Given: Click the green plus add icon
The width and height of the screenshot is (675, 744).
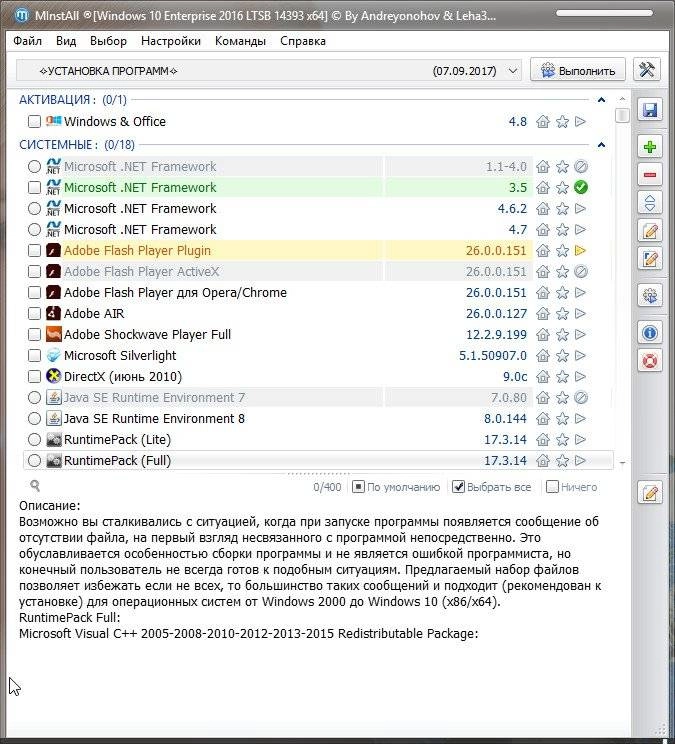Looking at the screenshot, I should [x=649, y=147].
